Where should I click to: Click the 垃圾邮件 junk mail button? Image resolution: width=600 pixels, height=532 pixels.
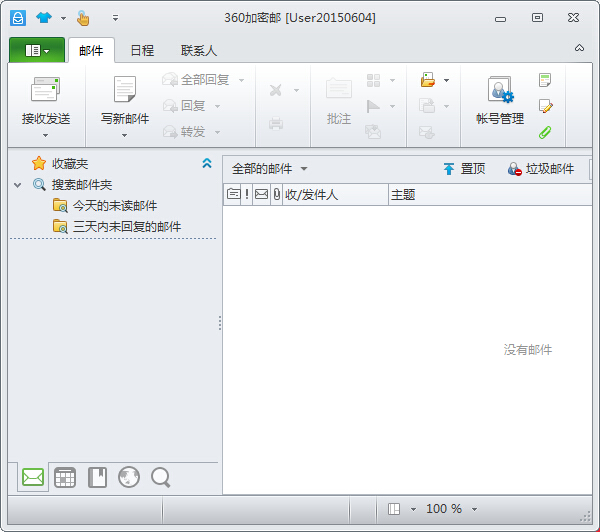[x=541, y=169]
